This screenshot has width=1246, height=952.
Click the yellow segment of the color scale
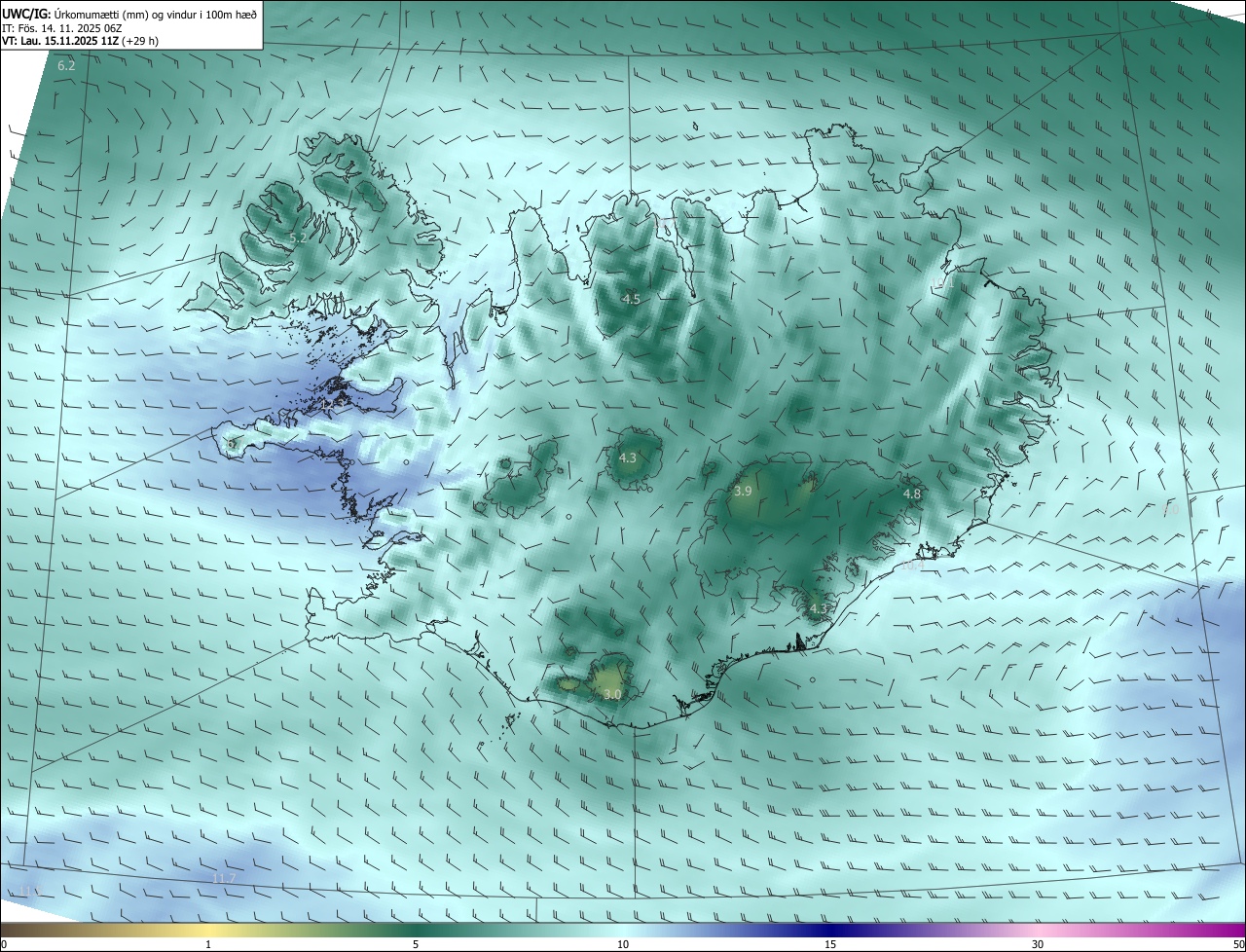point(209,930)
